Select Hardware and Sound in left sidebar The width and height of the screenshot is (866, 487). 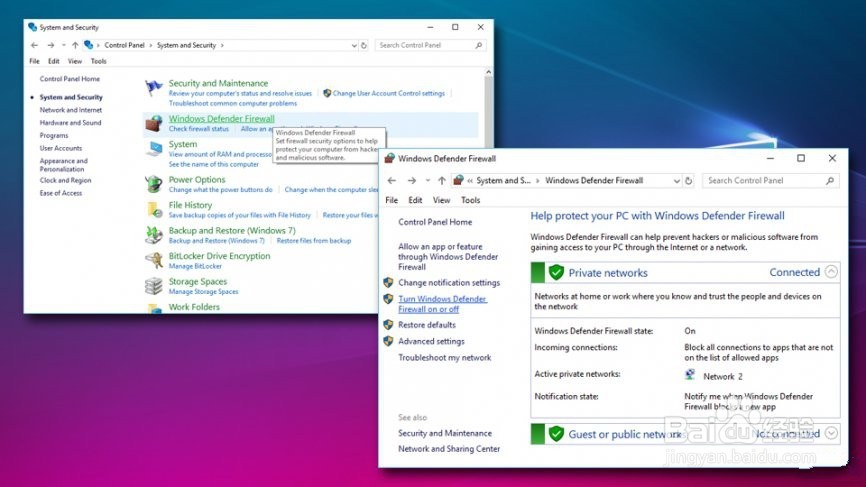coord(70,123)
